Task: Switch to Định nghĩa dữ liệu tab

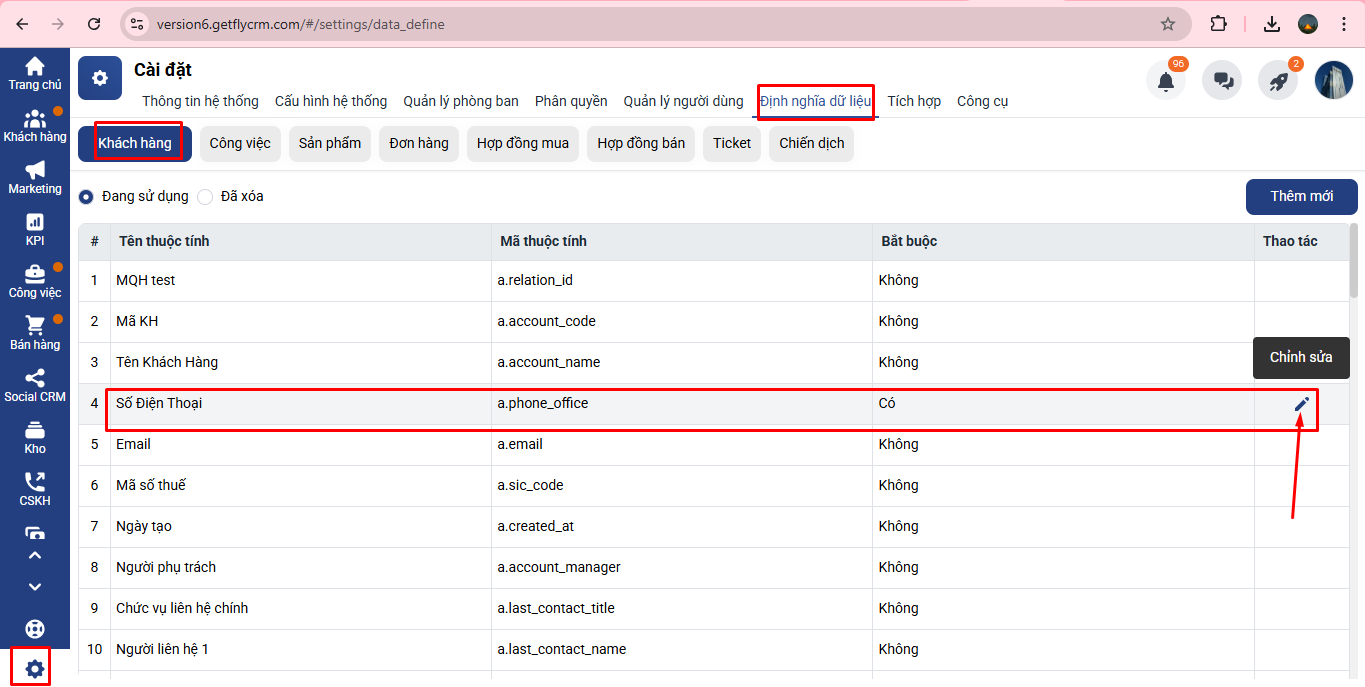Action: click(x=816, y=101)
